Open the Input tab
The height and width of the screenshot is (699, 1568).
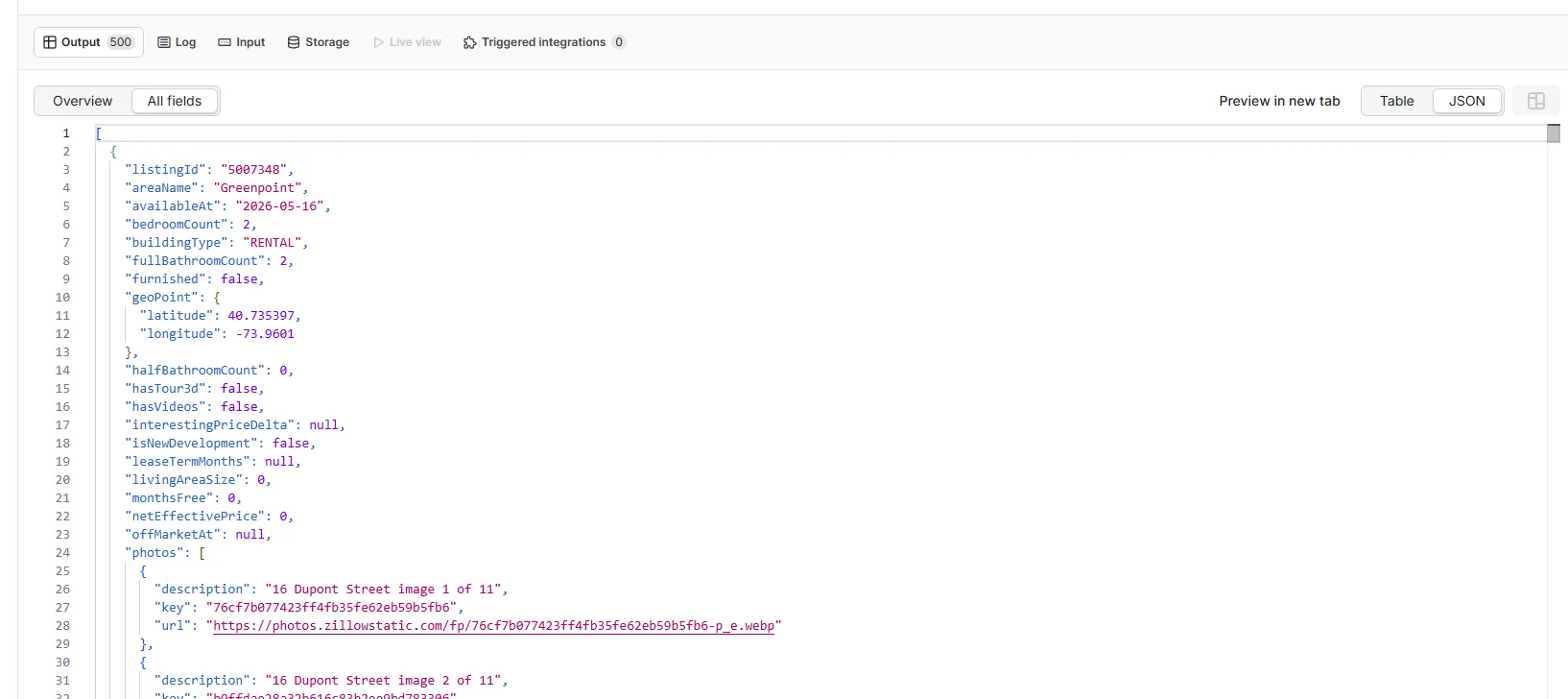point(242,42)
